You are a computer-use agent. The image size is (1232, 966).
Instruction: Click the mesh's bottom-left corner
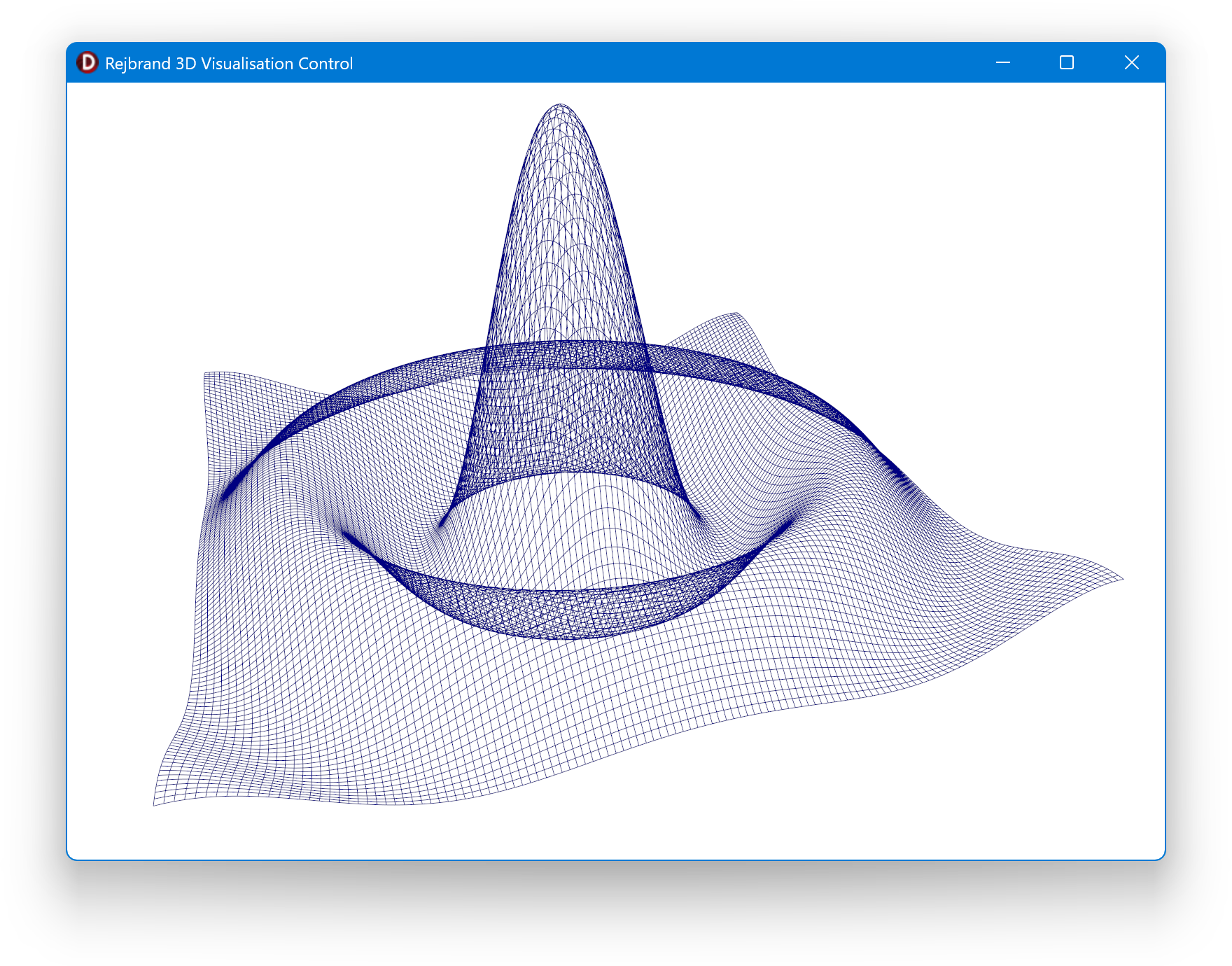pyautogui.click(x=155, y=804)
